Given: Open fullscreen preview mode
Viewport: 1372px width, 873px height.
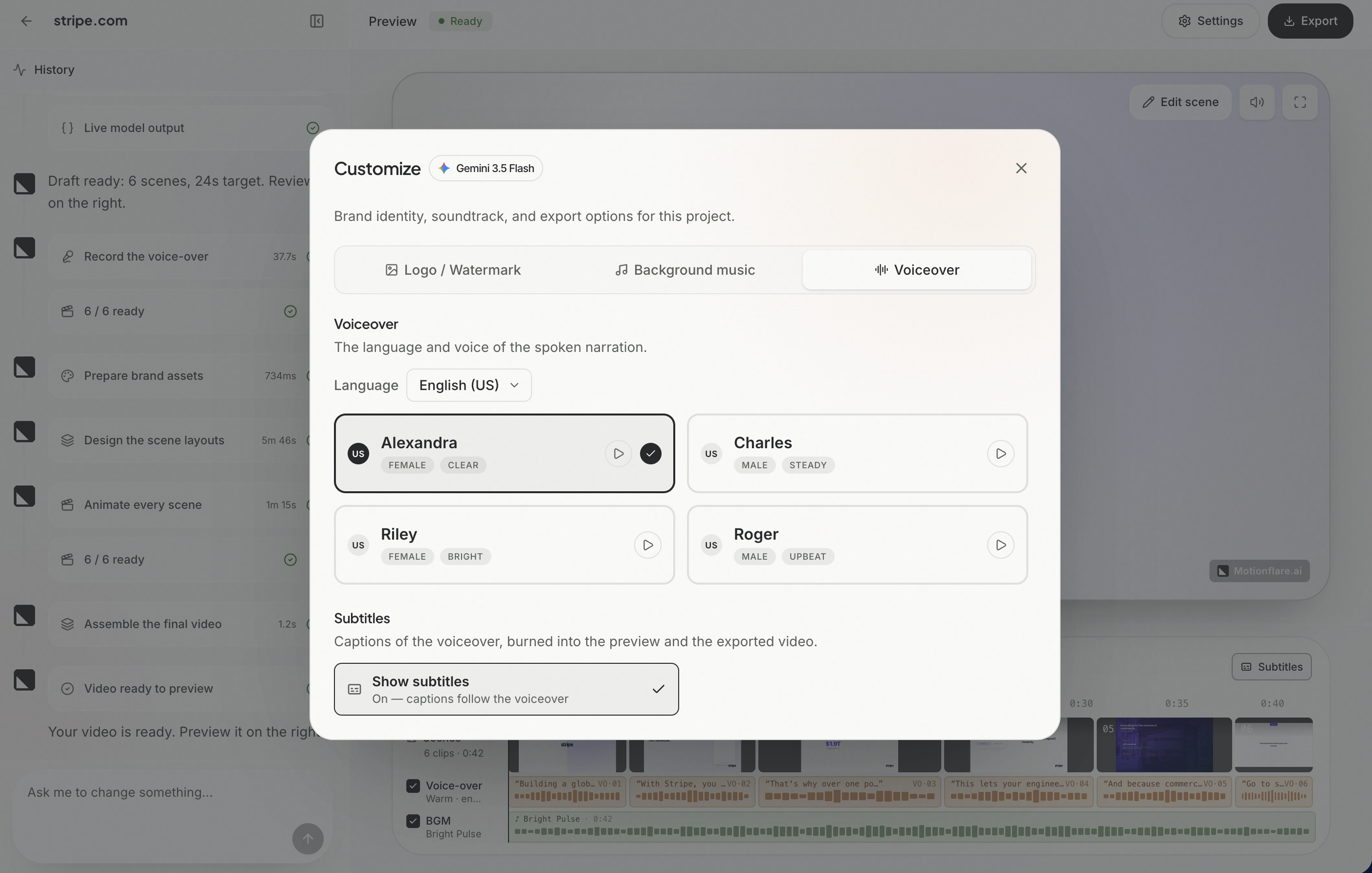Looking at the screenshot, I should (1300, 102).
